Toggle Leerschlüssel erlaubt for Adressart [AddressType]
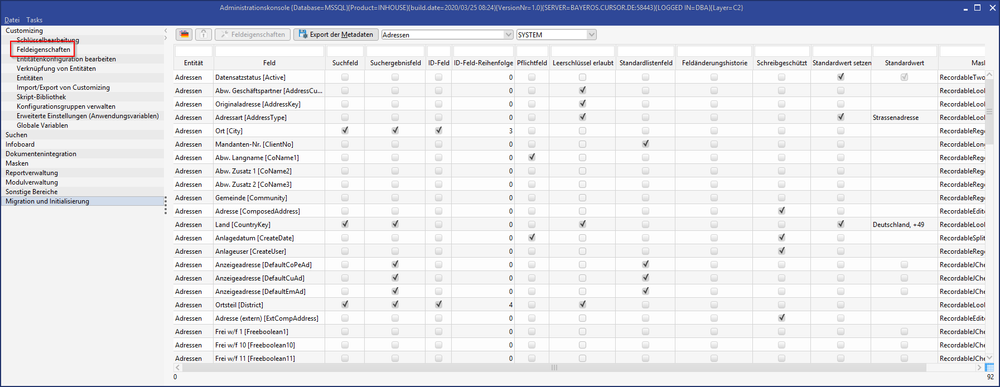The width and height of the screenshot is (1000, 387). point(582,117)
